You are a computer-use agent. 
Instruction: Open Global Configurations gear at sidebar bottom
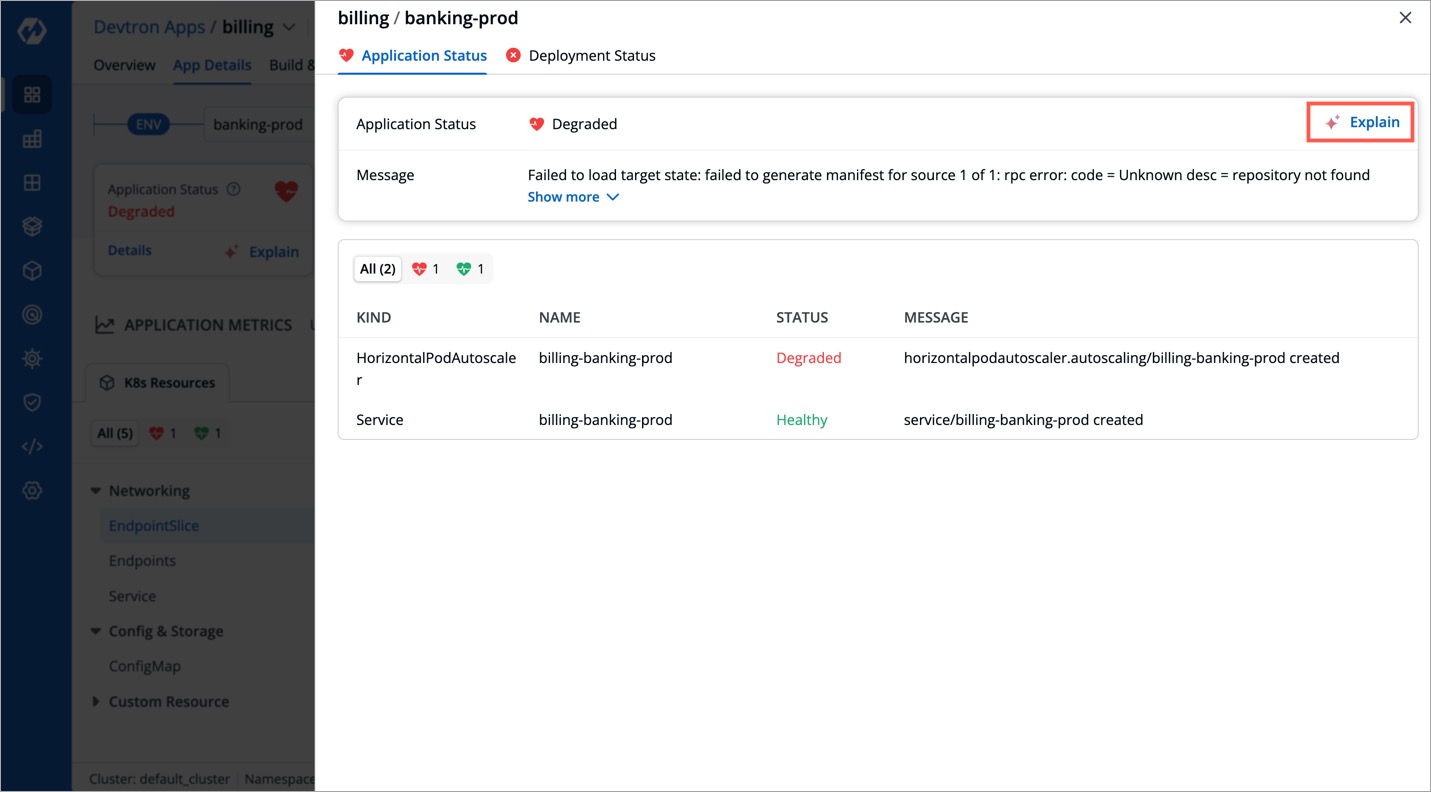click(x=31, y=489)
